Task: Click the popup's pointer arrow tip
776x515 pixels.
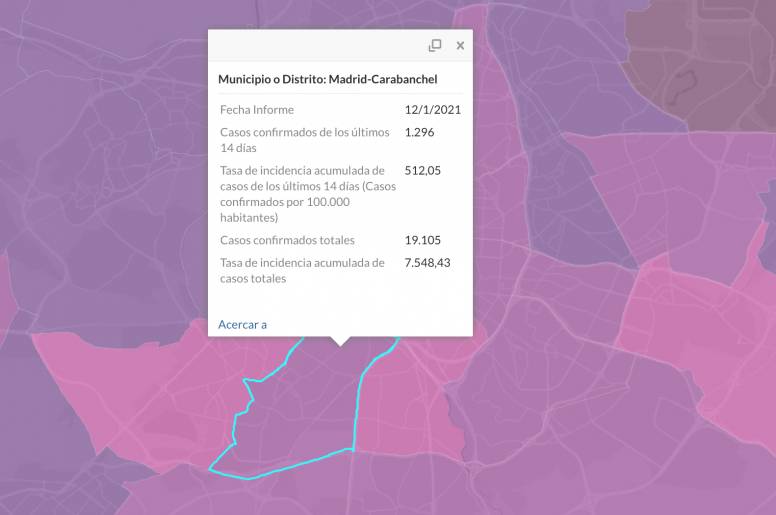Action: (x=341, y=344)
